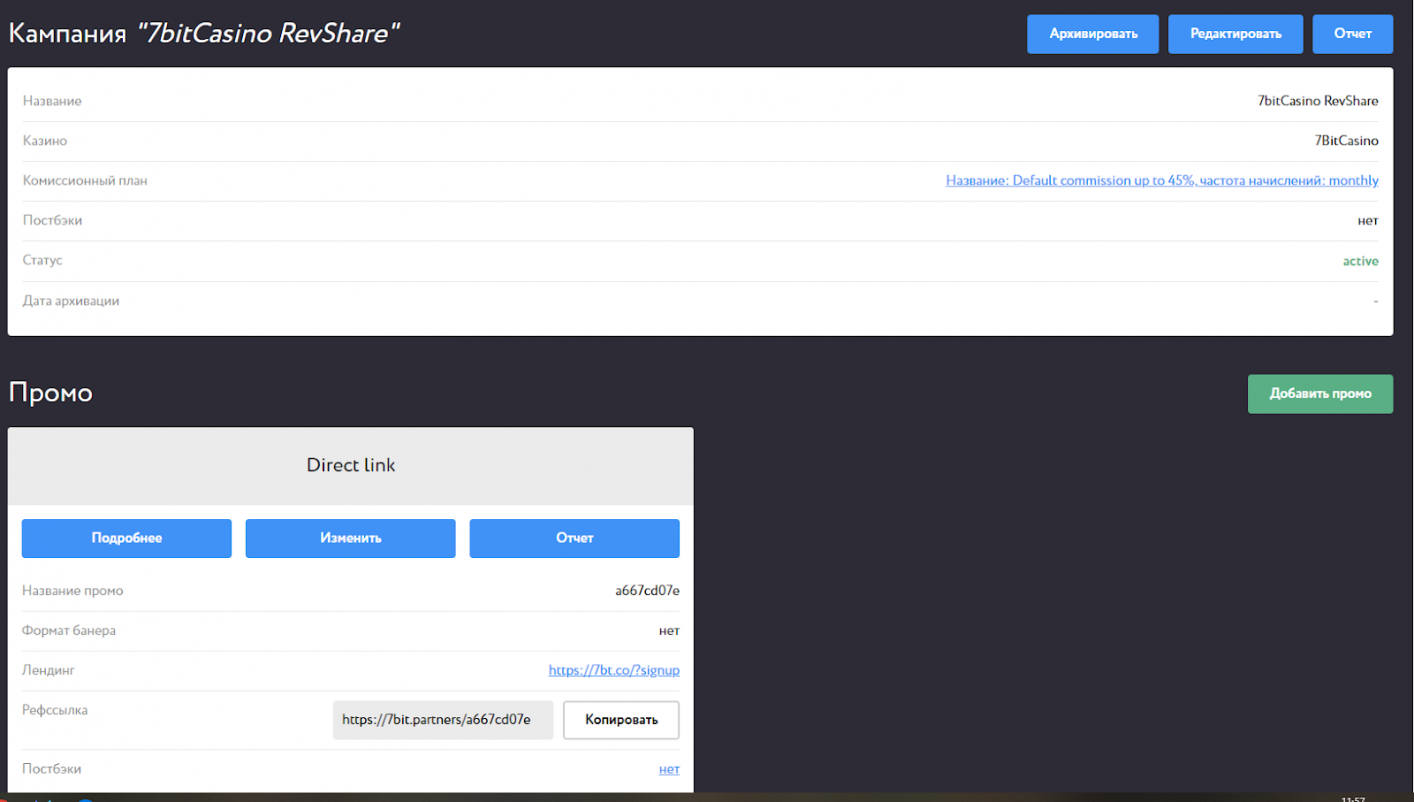Open the campaign Отчет button at top
This screenshot has width=1414, height=802.
[1352, 34]
